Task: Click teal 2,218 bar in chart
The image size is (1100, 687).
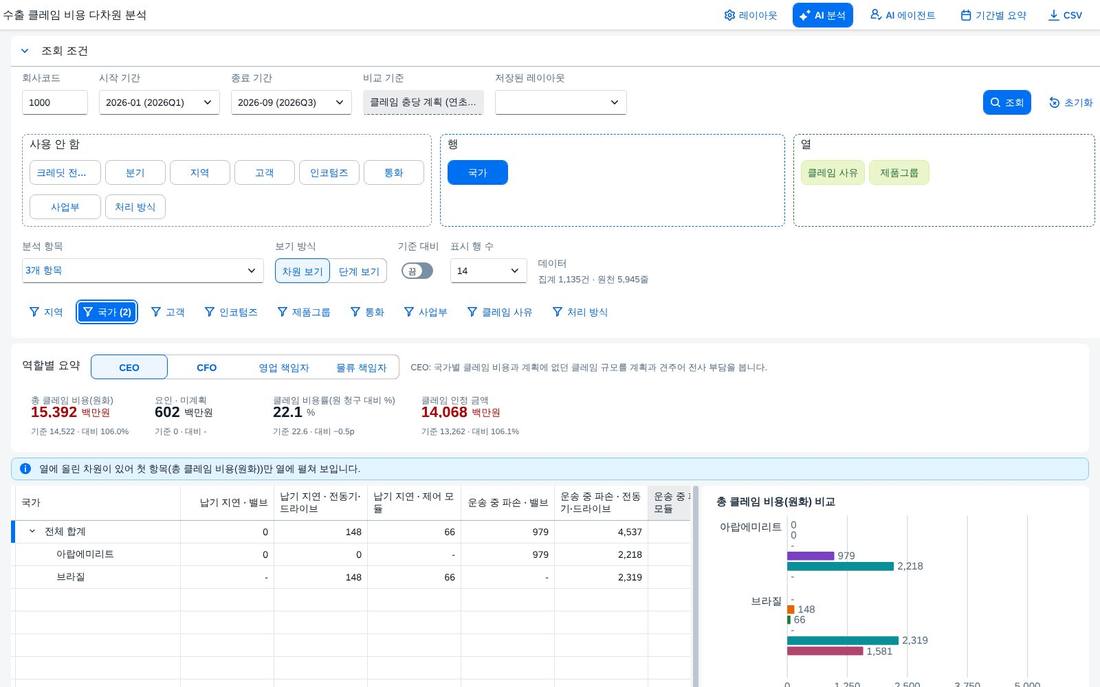Action: pos(840,566)
